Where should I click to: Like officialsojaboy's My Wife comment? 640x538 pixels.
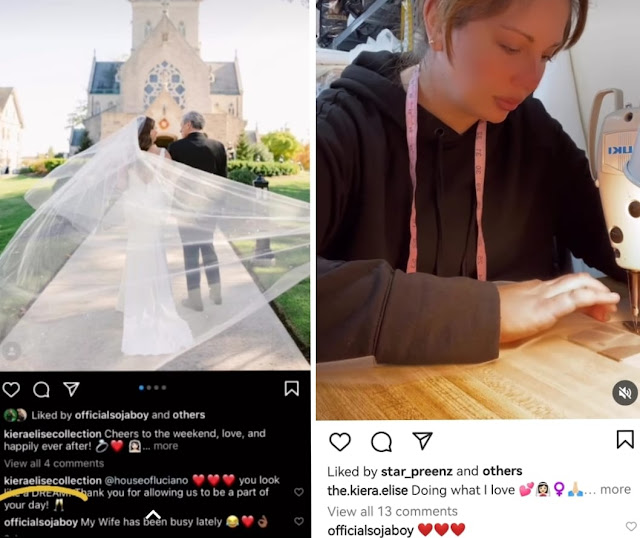tap(299, 521)
